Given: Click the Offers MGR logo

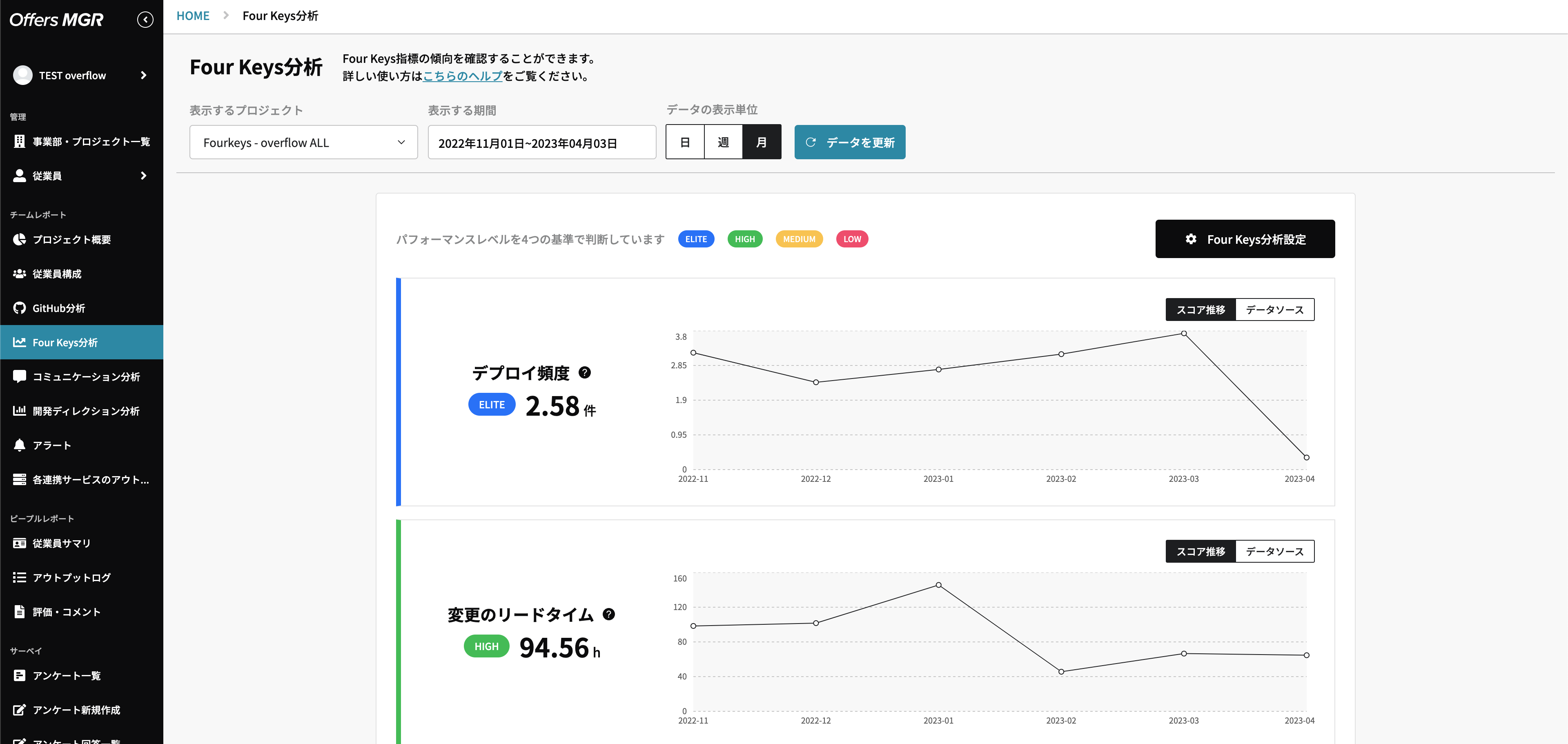Looking at the screenshot, I should 57,20.
